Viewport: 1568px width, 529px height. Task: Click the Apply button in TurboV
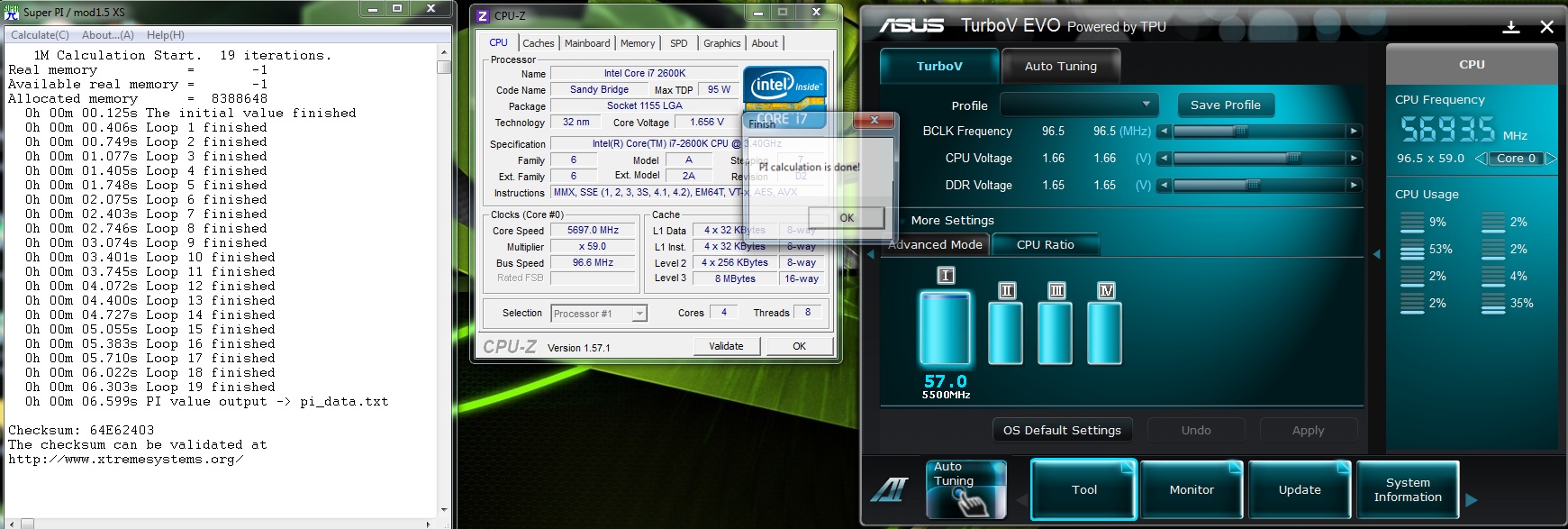[x=1308, y=430]
